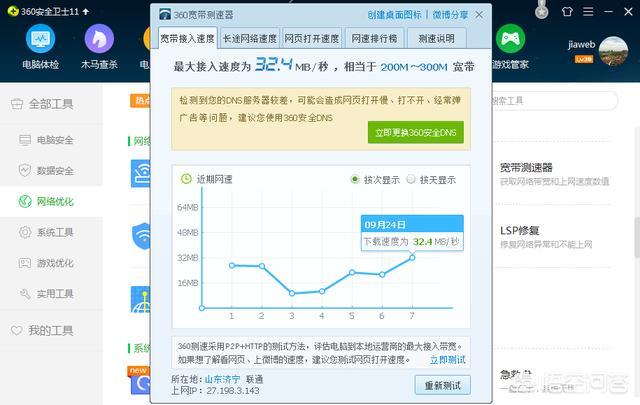Click chart data point for test 5
The width and height of the screenshot is (640, 405).
coord(352,272)
